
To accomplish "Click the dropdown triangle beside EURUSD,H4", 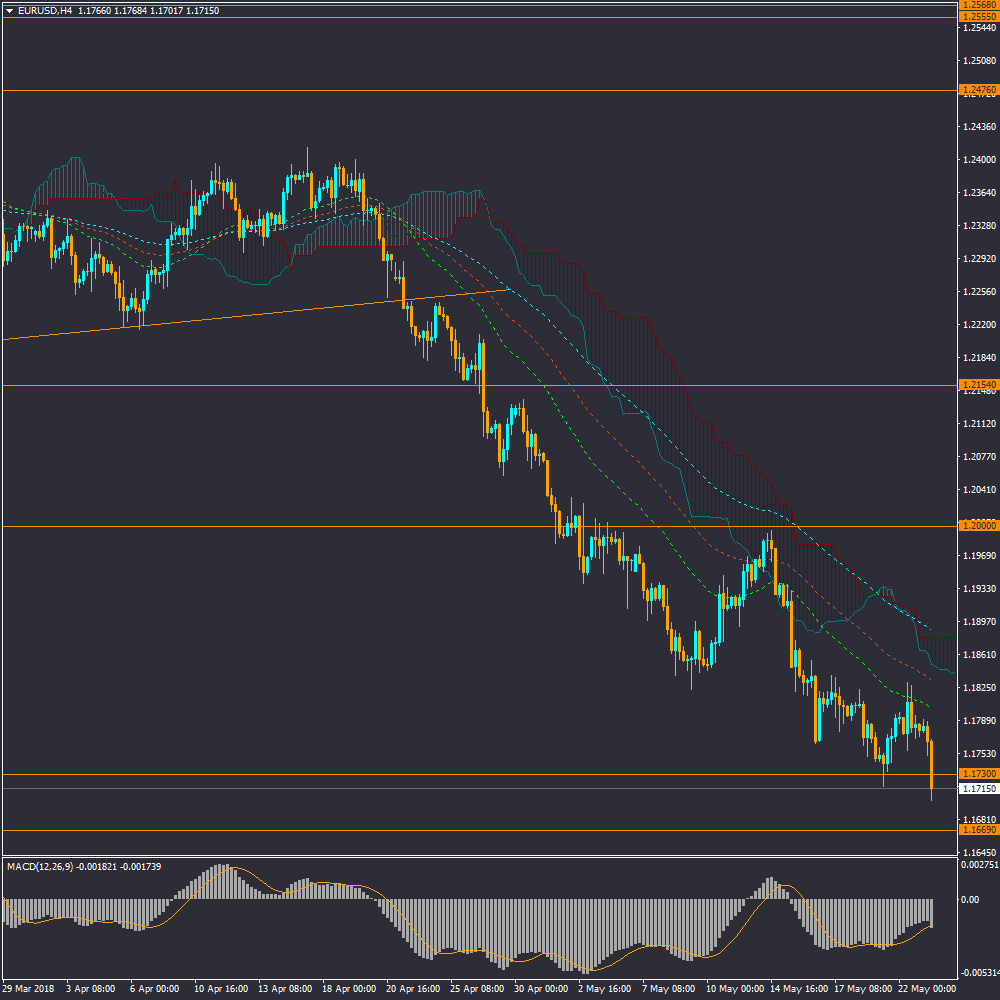I will click(x=9, y=10).
